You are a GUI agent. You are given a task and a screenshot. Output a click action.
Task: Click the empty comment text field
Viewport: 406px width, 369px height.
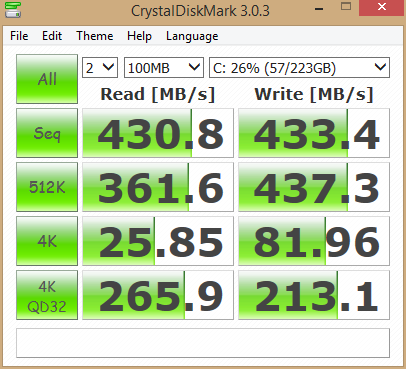tap(203, 343)
